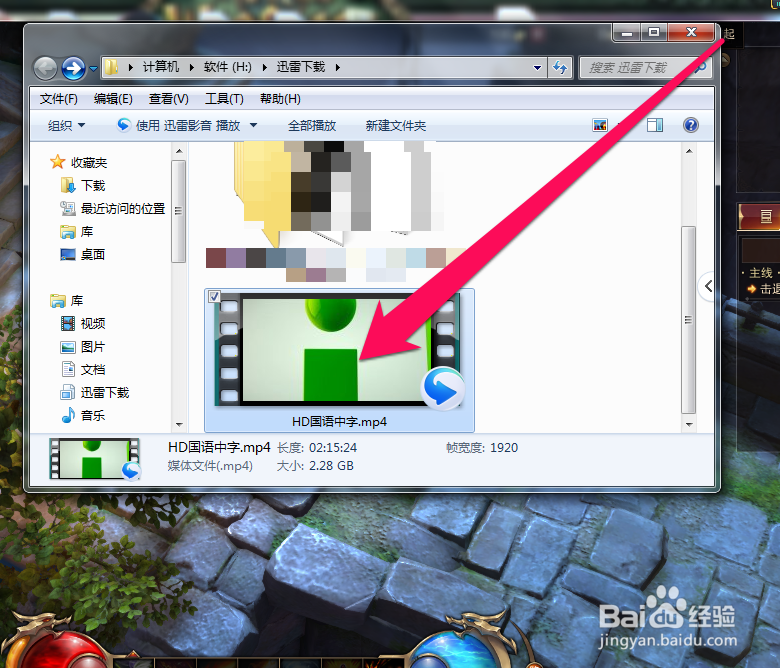
Task: Expand arrow between 计算机 and 软件 (H:)
Action: (x=192, y=67)
